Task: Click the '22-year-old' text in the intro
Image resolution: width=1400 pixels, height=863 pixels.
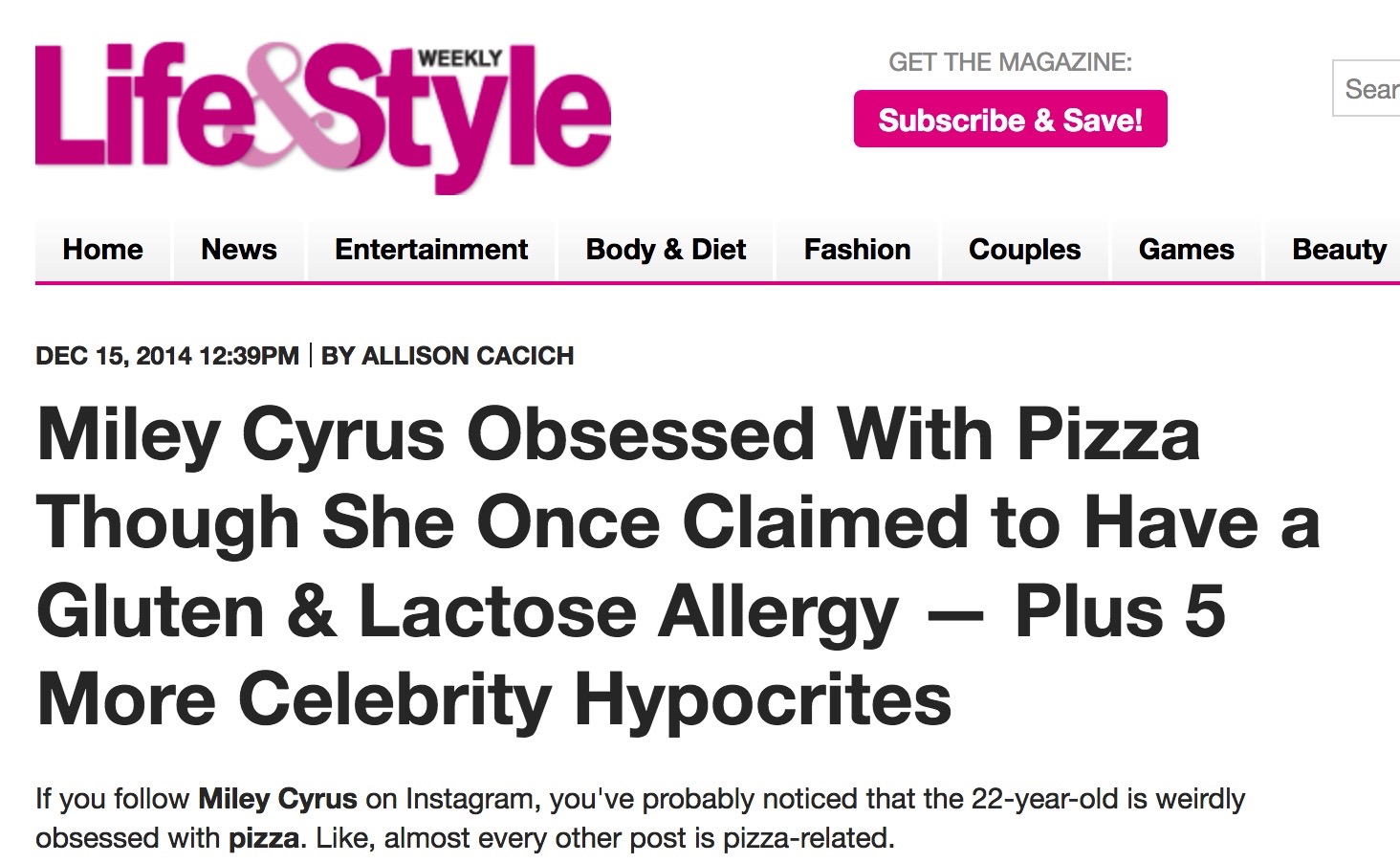Action: [1047, 798]
